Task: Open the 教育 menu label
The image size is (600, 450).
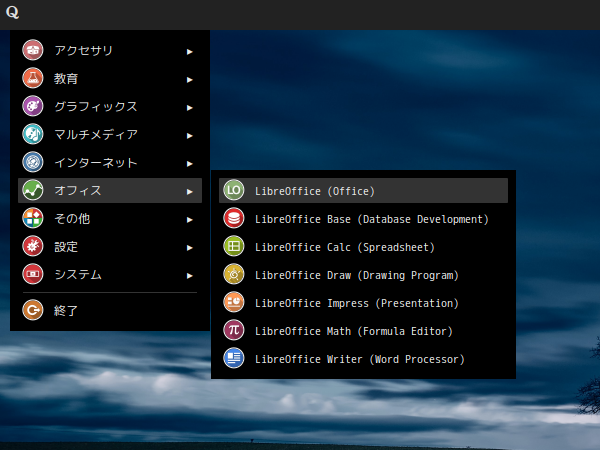Action: [x=66, y=78]
